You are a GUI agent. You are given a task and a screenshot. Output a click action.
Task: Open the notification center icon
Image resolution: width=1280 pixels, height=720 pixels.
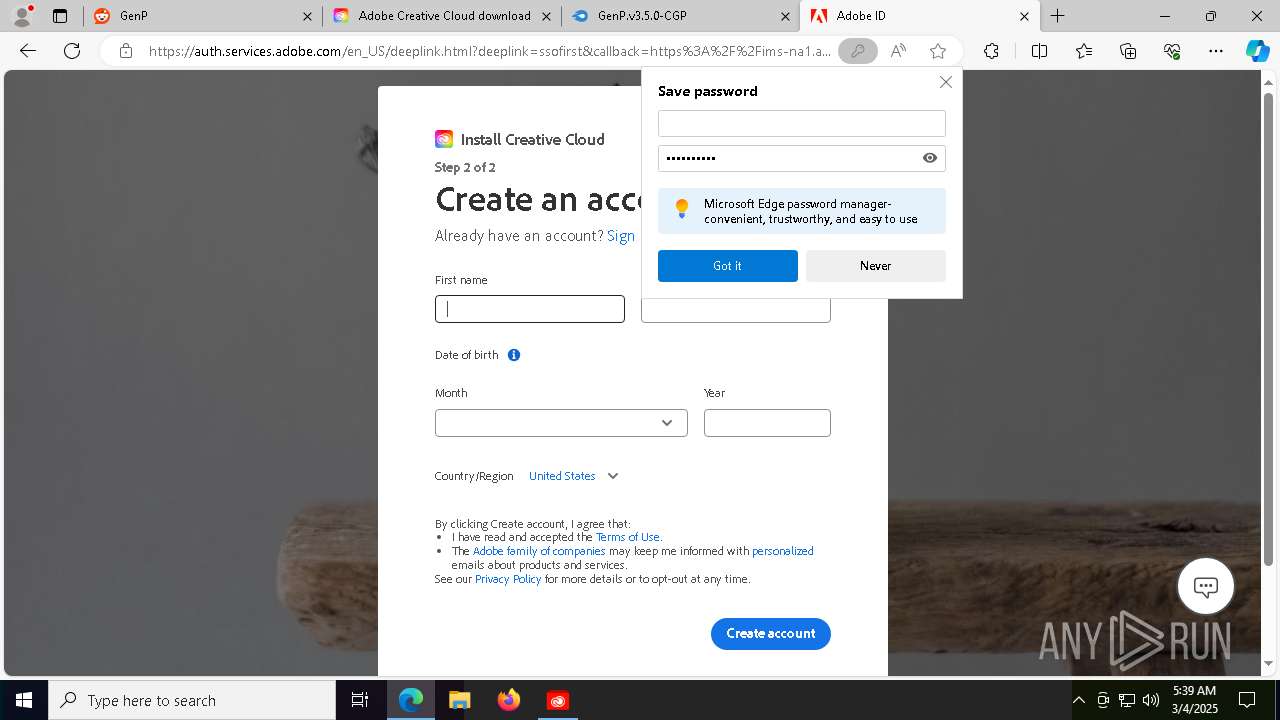coord(1247,700)
